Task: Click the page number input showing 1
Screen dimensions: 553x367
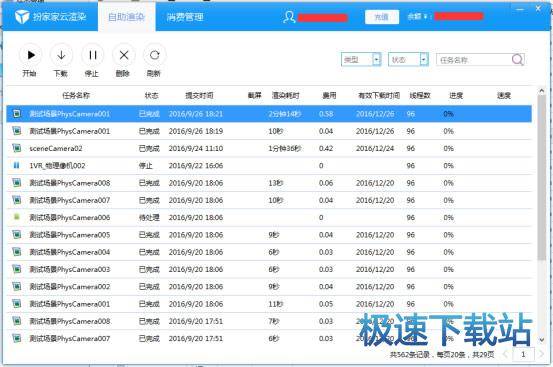Action: (523, 354)
